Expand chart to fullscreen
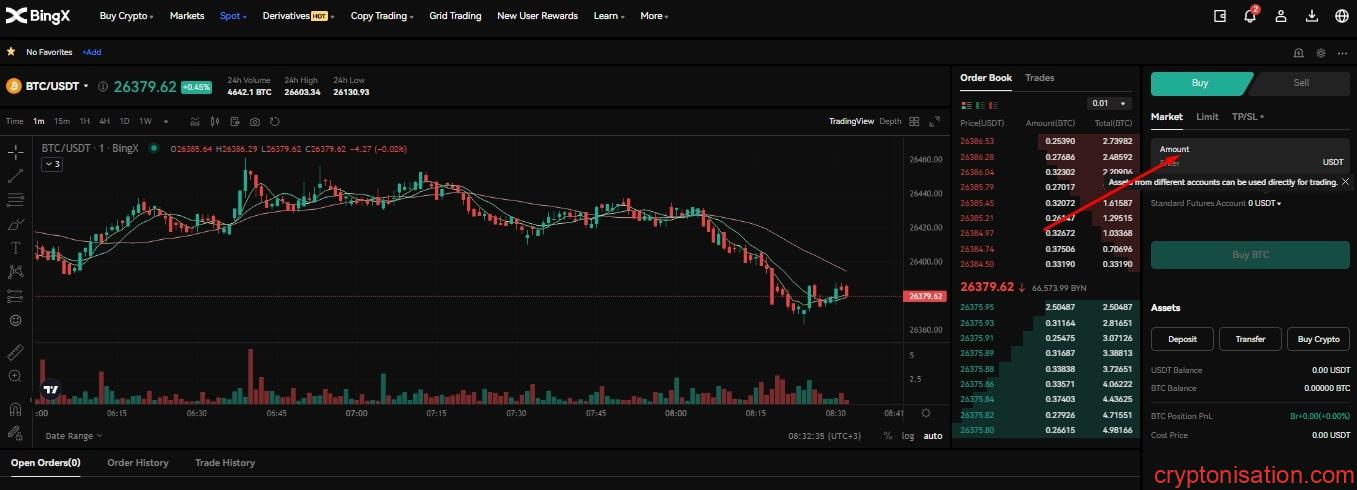This screenshot has height=490, width=1357. click(x=935, y=122)
